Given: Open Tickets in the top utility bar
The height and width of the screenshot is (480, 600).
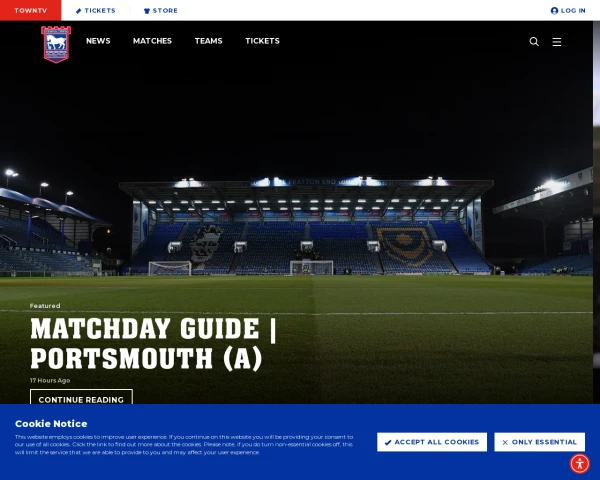Looking at the screenshot, I should point(96,10).
